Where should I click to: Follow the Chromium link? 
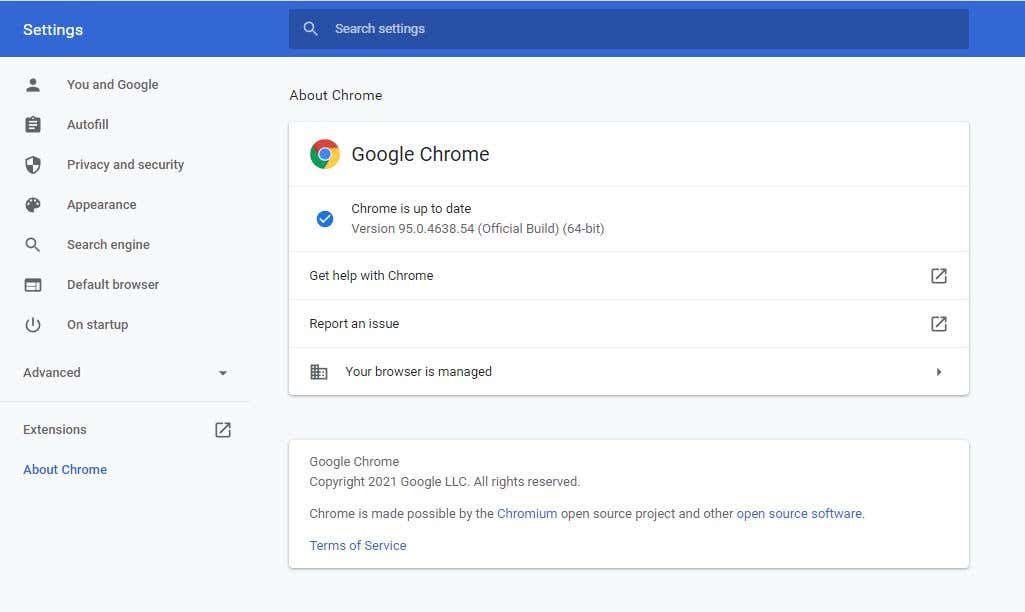point(527,513)
